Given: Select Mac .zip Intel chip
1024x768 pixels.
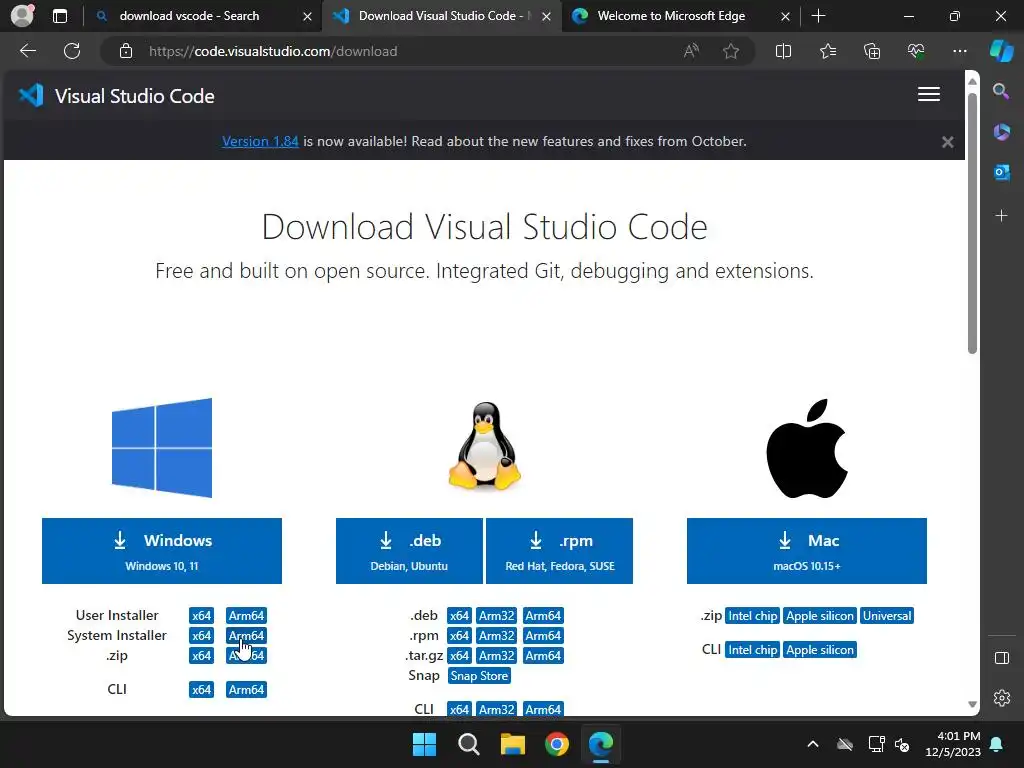Looking at the screenshot, I should tap(752, 615).
